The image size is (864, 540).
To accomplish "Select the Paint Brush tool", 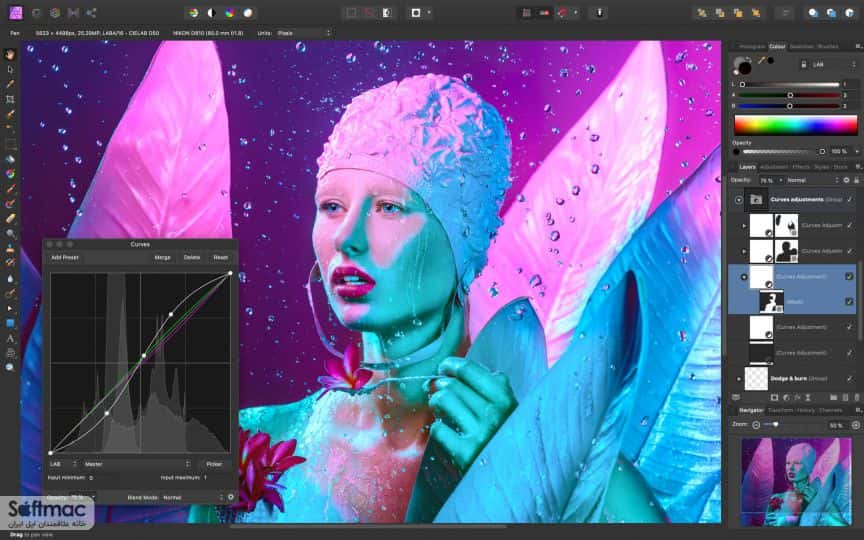I will (x=10, y=189).
